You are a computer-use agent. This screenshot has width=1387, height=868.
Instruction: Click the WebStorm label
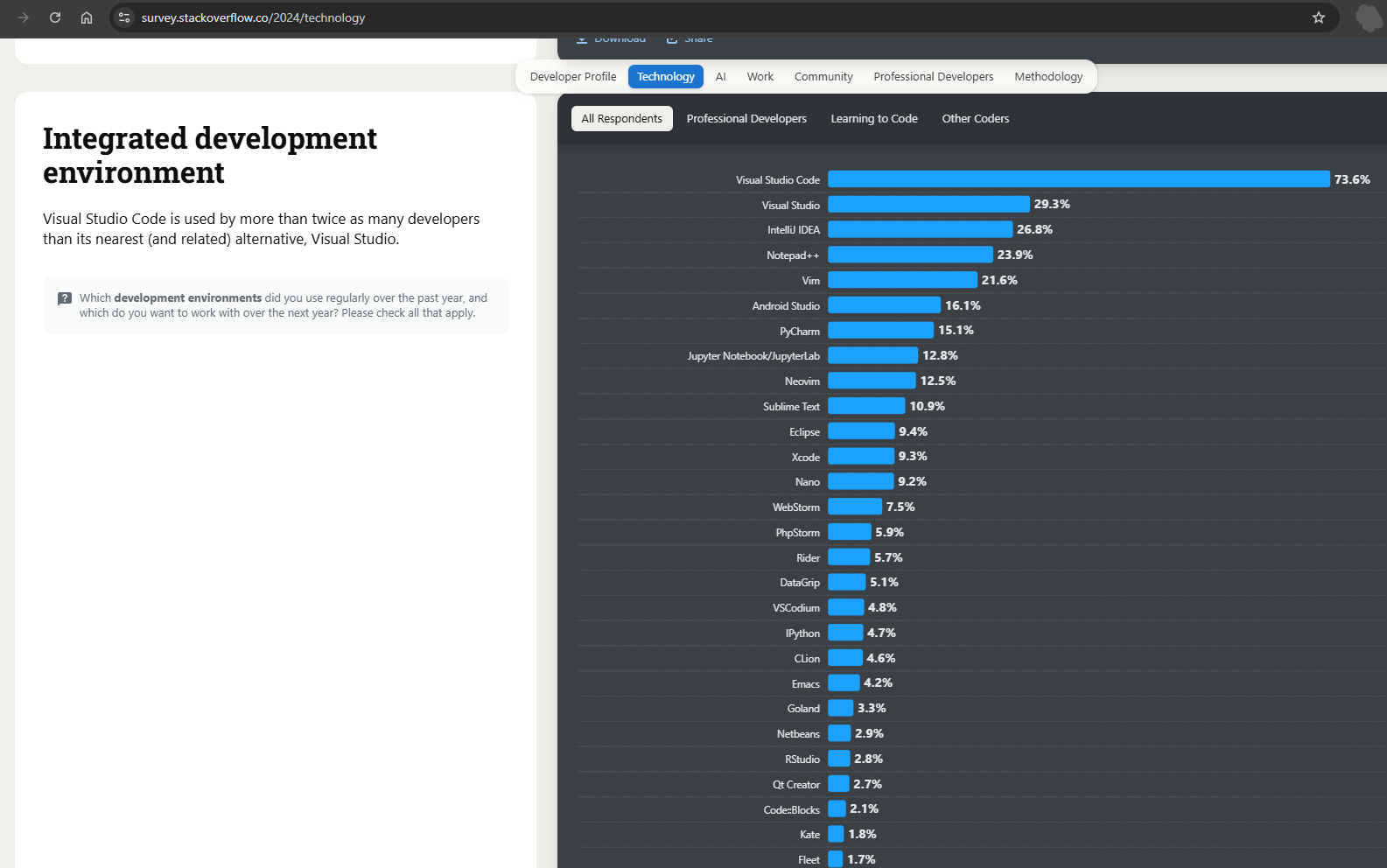796,507
